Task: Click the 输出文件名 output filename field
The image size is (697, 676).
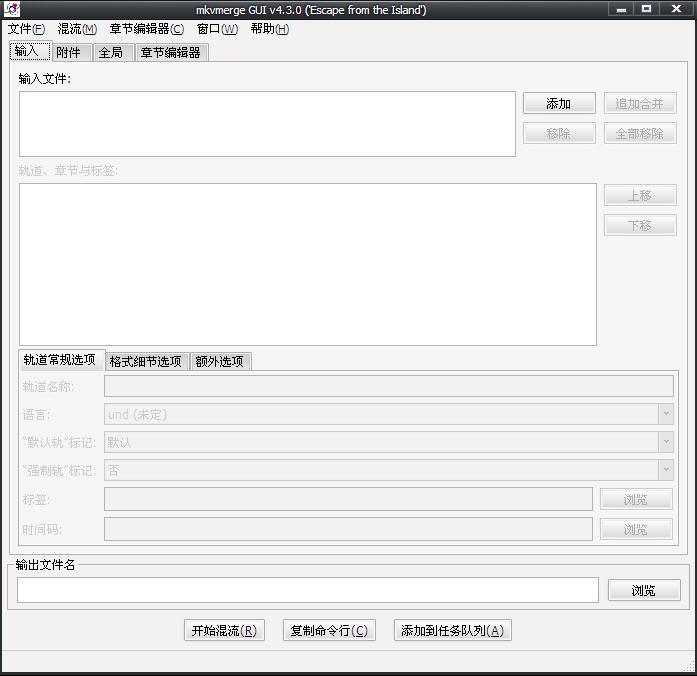Action: pyautogui.click(x=308, y=591)
